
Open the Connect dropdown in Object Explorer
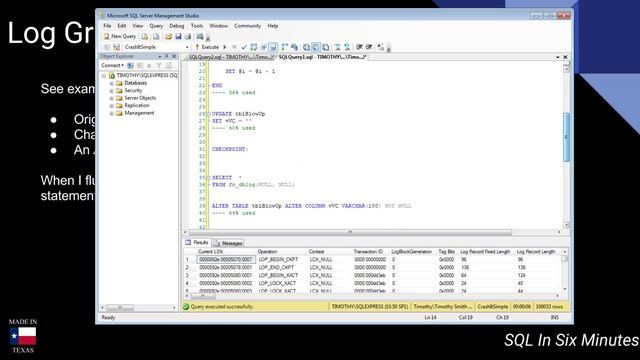point(112,65)
